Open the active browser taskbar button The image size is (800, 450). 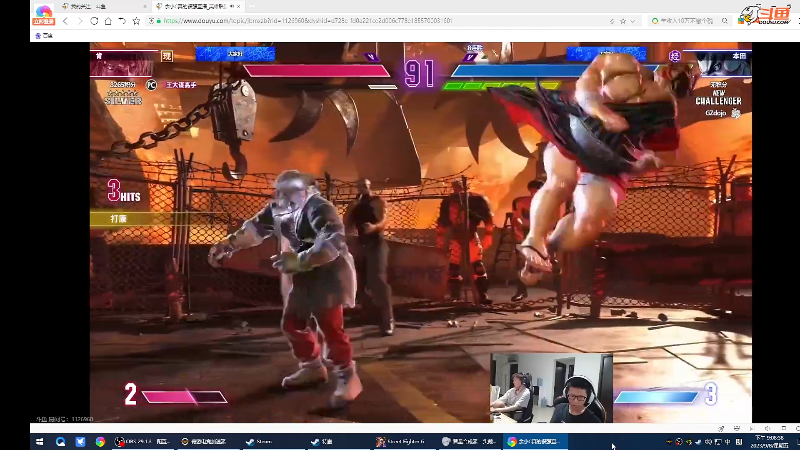click(x=535, y=442)
